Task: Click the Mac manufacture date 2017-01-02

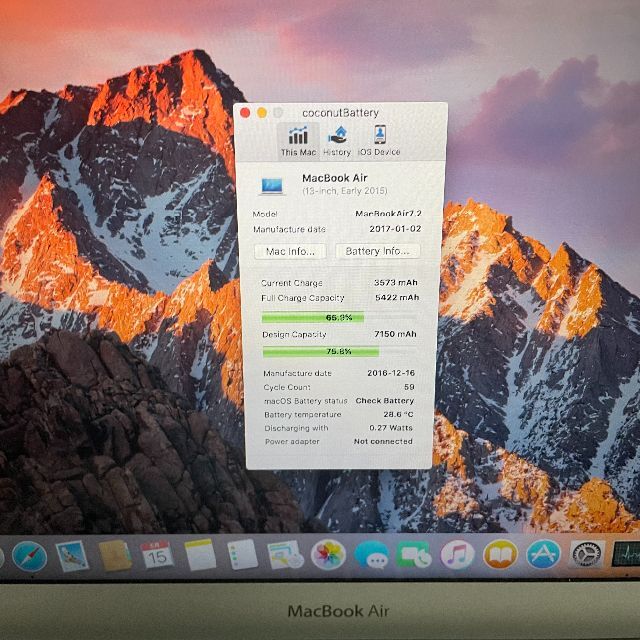Action: pos(395,229)
